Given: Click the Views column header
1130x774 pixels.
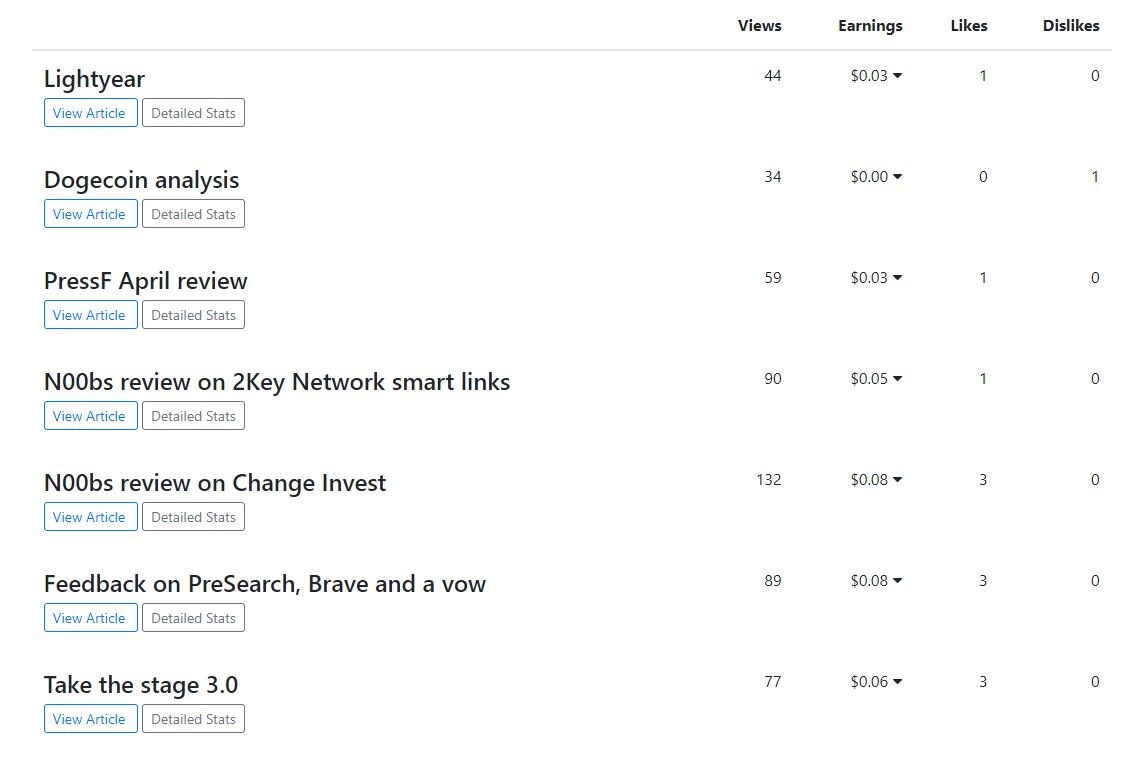Looking at the screenshot, I should point(760,26).
